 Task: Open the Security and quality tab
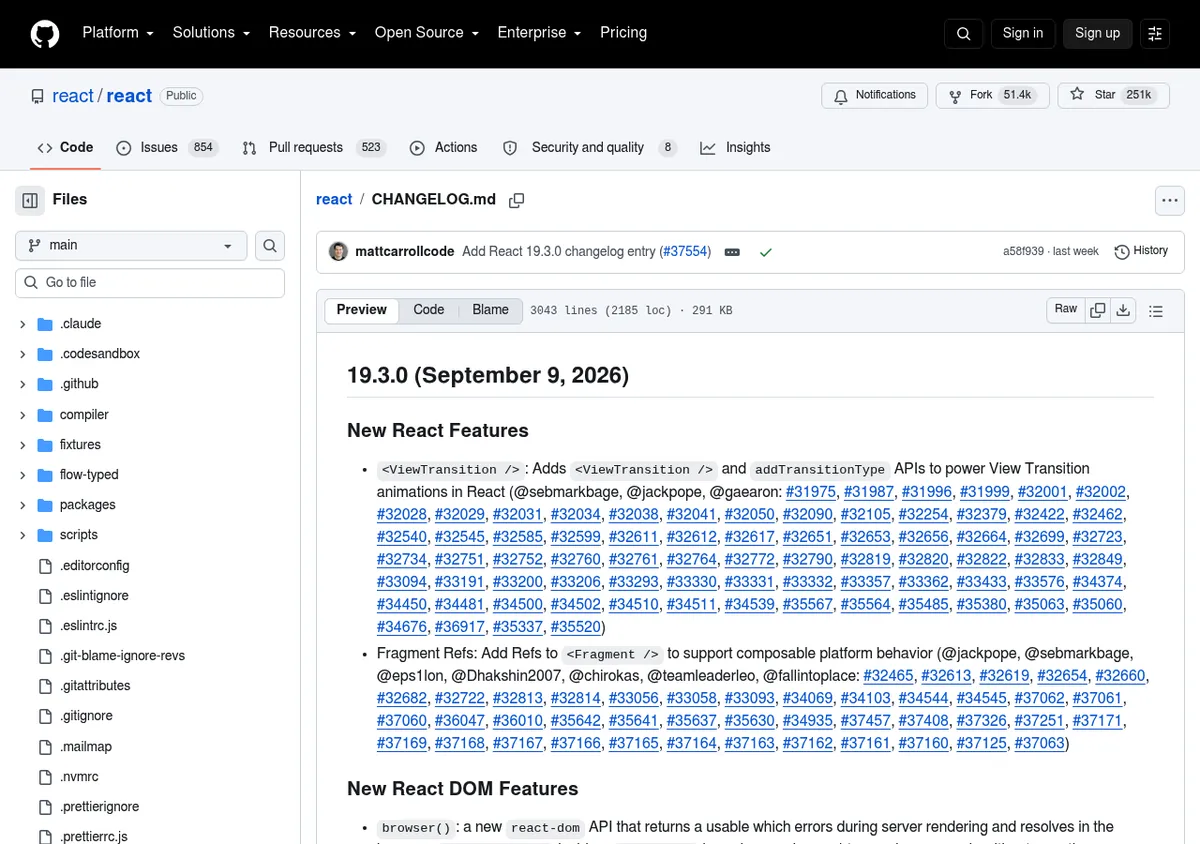pyautogui.click(x=589, y=147)
